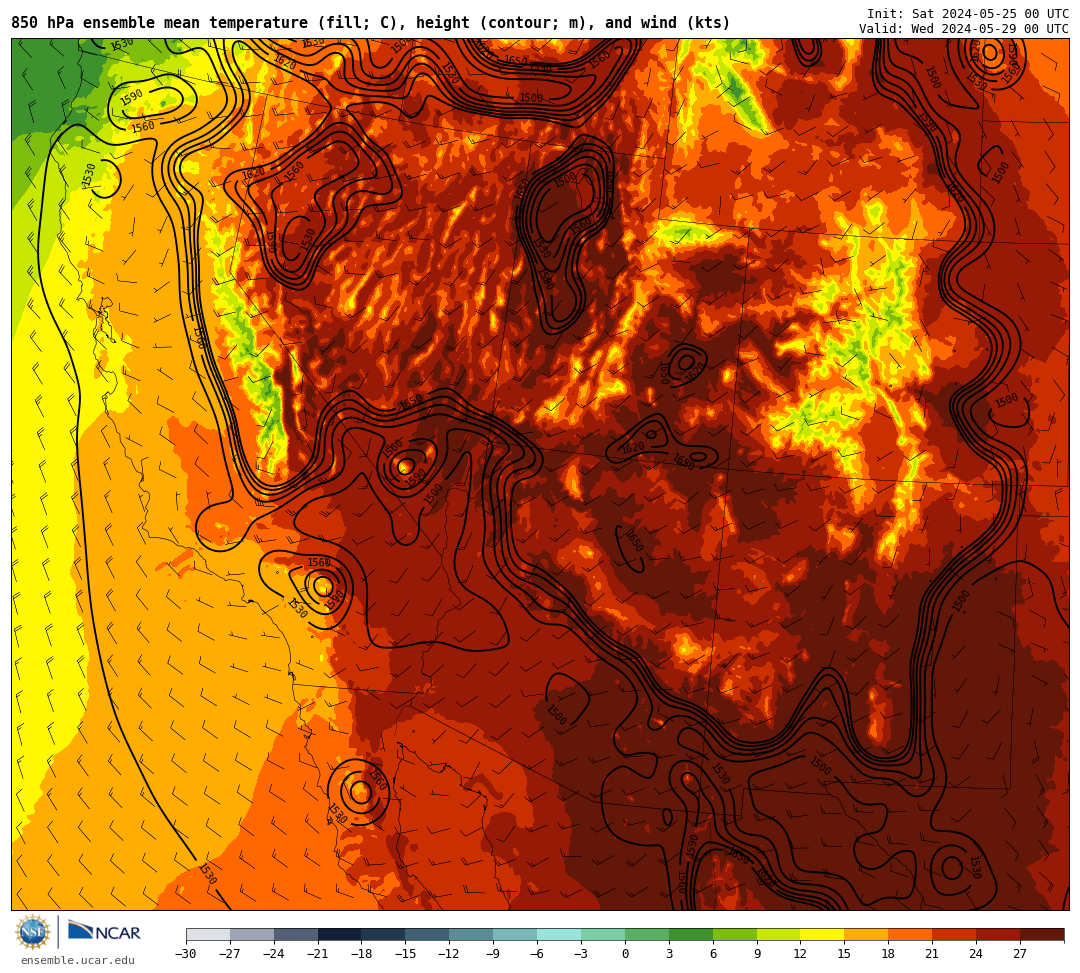Pick the dark red 24 to 27 swatch
Screen dimensions: 1080x973
[999, 934]
